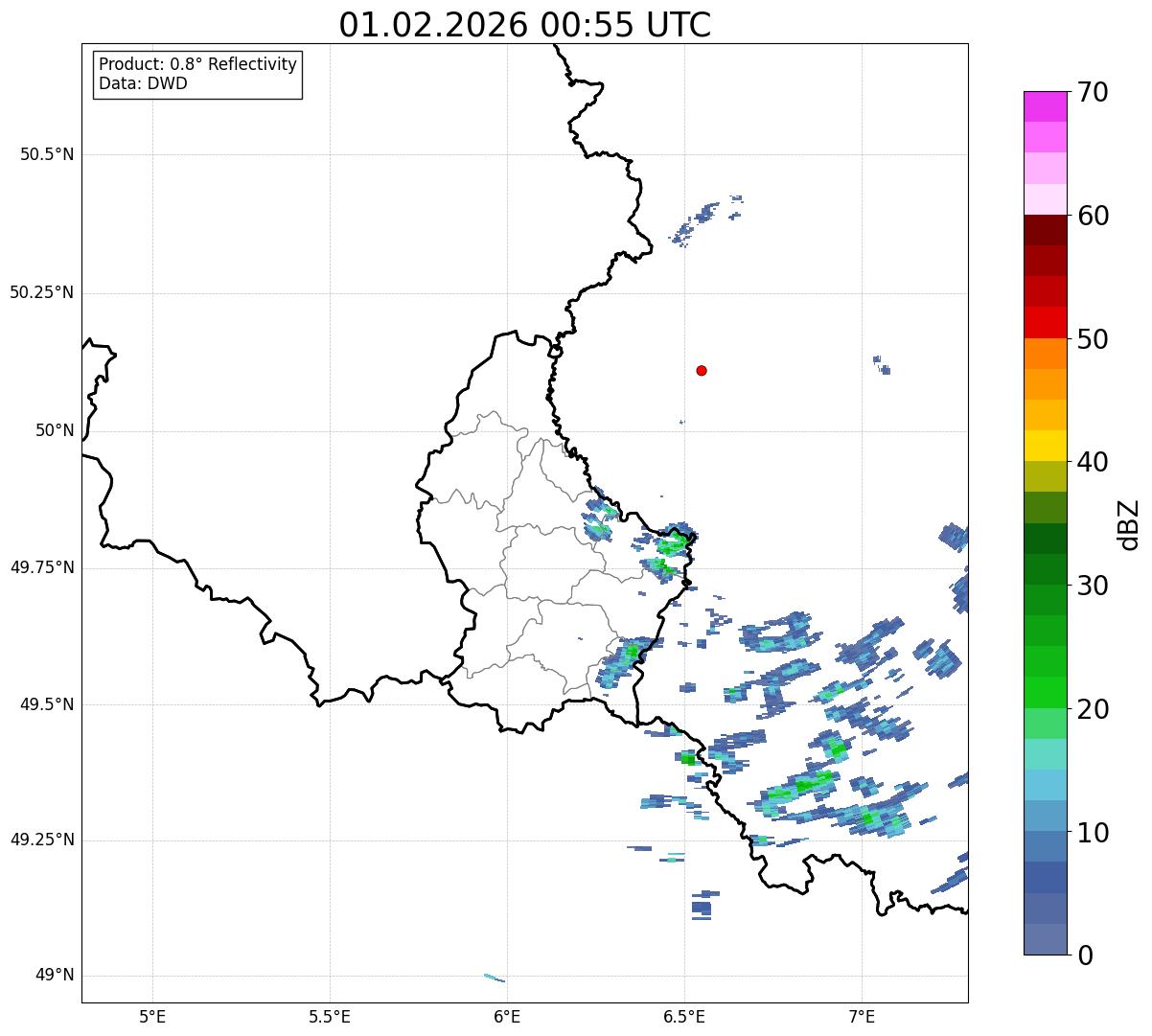Click the longitude label 6.5°E
This screenshot has width=1152, height=1036.
tap(684, 1017)
